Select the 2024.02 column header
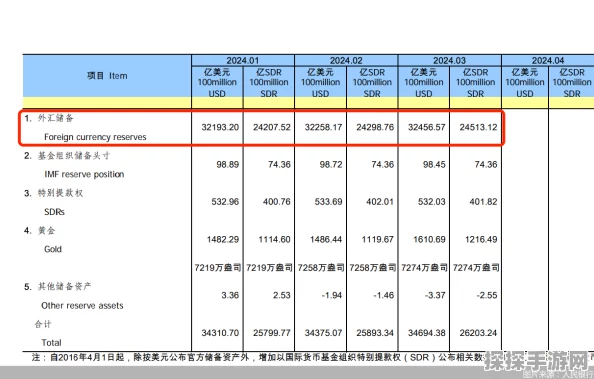 coord(346,61)
